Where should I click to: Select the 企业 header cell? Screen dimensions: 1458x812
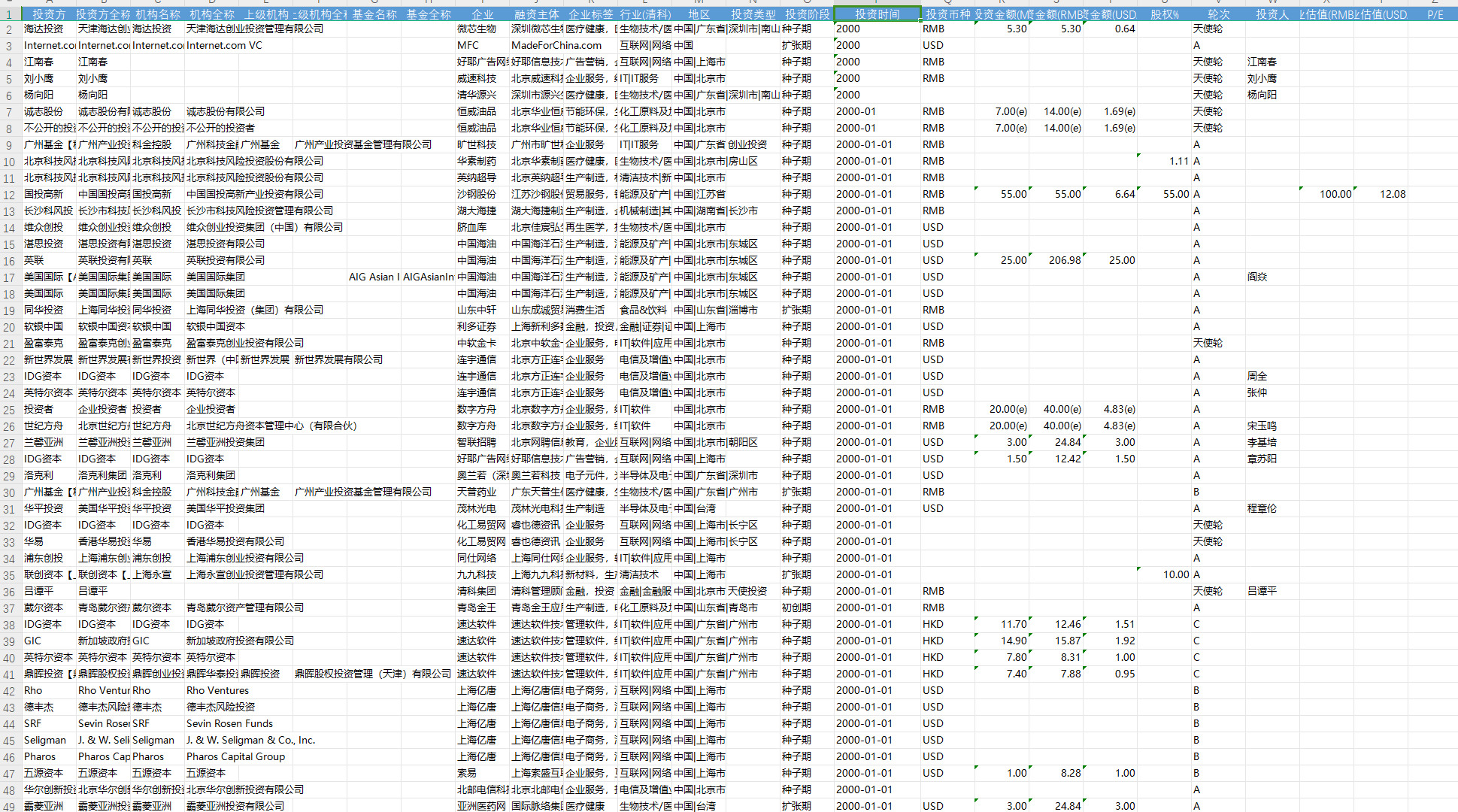482,14
